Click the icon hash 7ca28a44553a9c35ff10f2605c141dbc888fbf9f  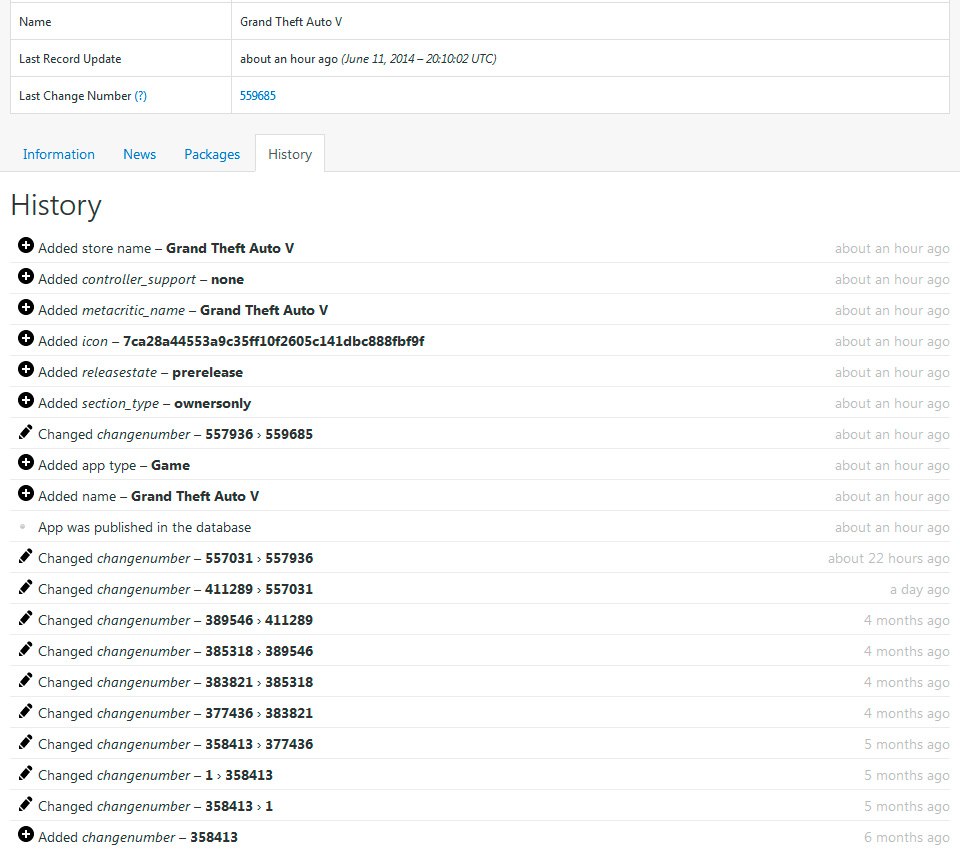point(274,341)
